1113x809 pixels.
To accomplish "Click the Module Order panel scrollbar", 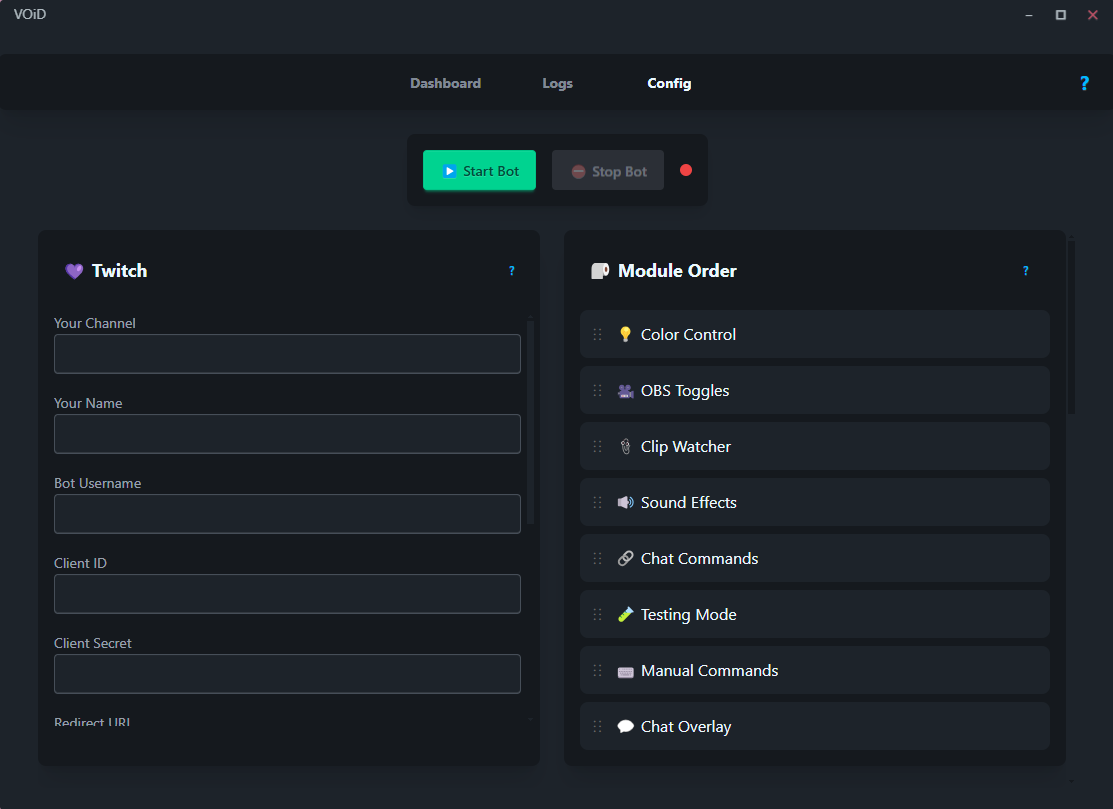I will (1071, 328).
